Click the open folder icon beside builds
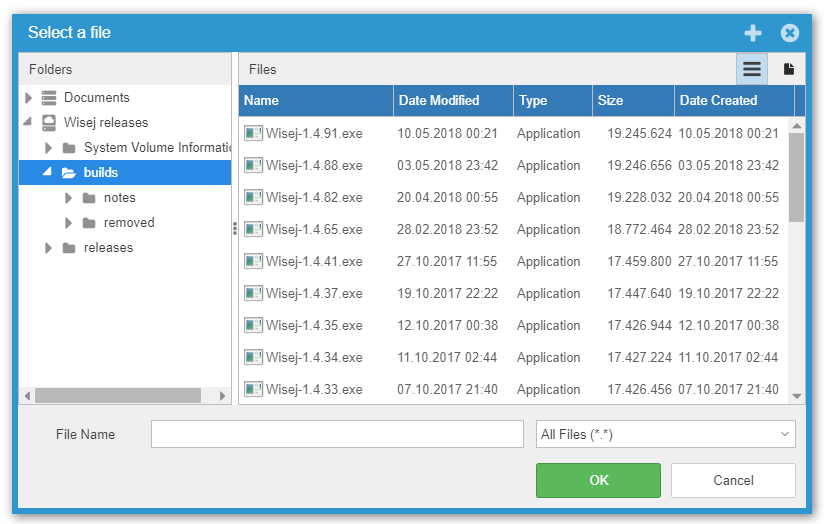Viewport: 830px width, 524px height. (69, 173)
